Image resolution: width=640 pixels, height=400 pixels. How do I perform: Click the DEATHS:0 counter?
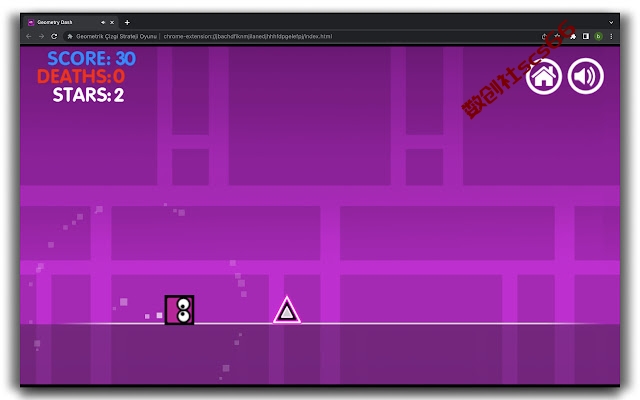pyautogui.click(x=81, y=76)
